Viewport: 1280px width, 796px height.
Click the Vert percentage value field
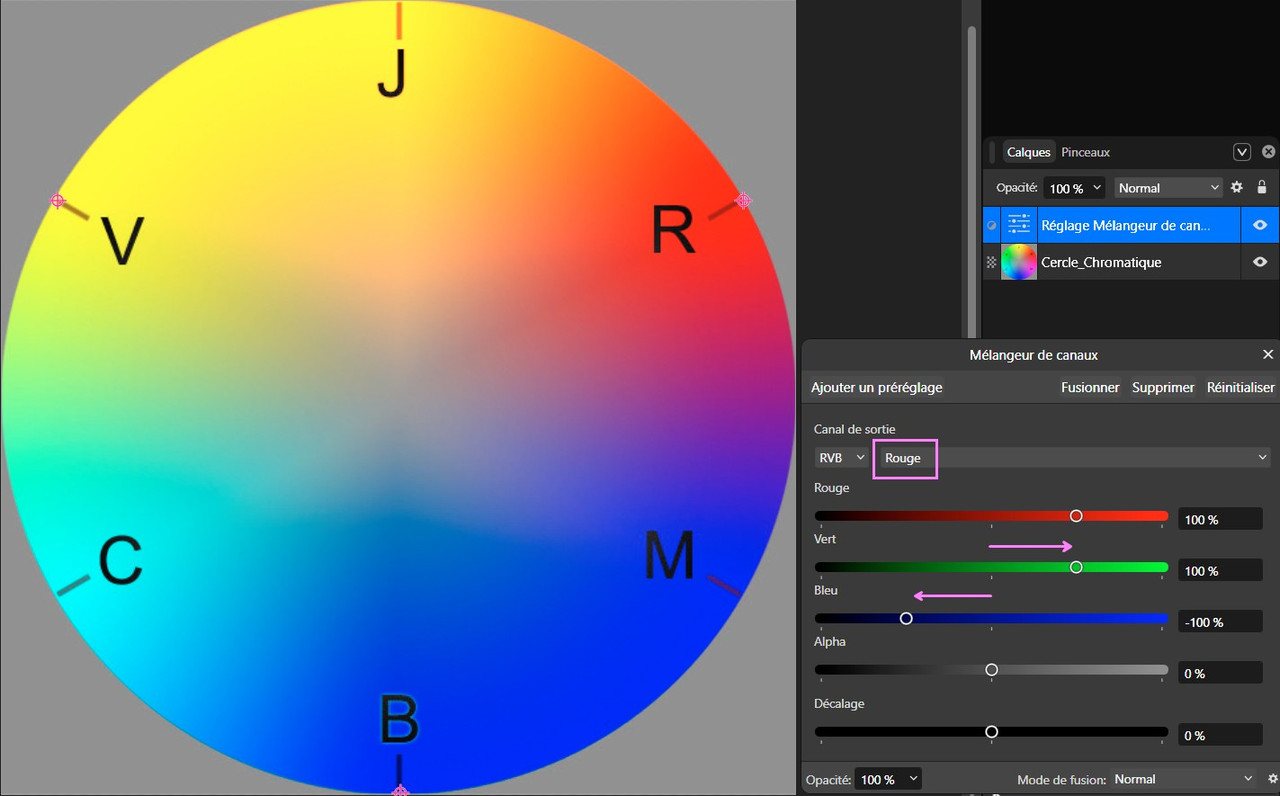[x=1220, y=570]
